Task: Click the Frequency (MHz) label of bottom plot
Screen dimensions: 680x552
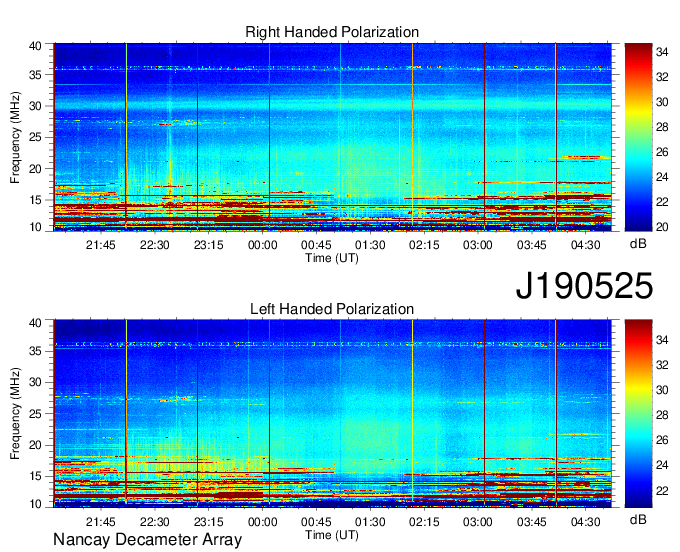Action: pos(15,414)
